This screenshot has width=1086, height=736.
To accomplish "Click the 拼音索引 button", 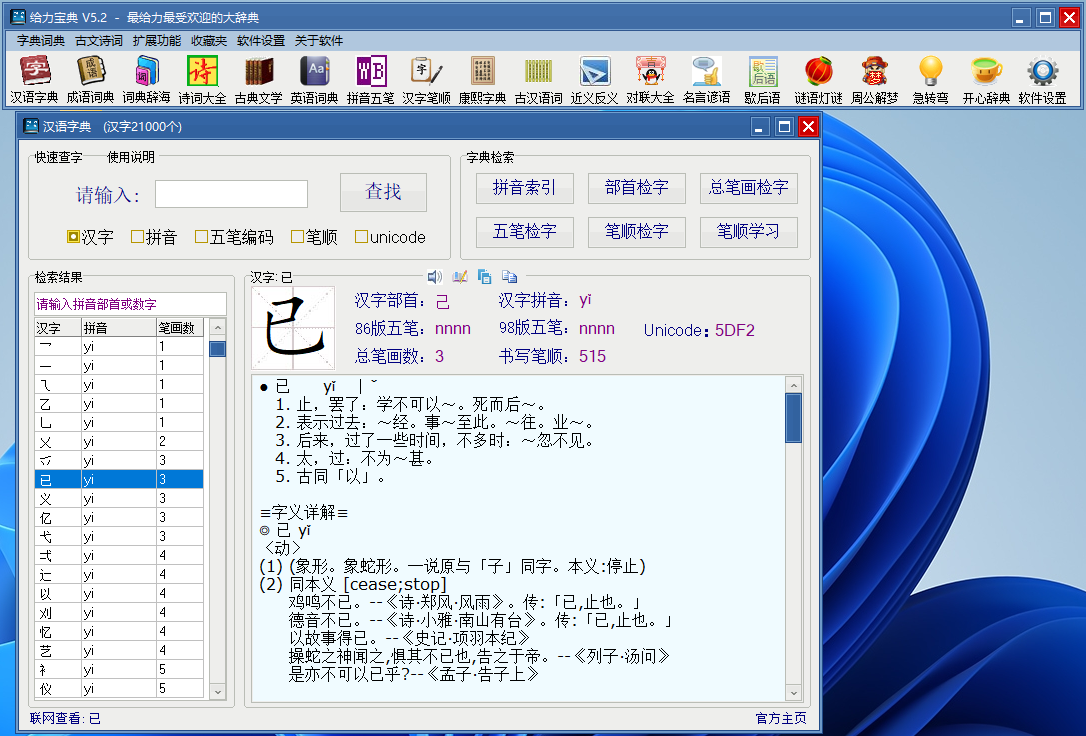I will tap(524, 188).
